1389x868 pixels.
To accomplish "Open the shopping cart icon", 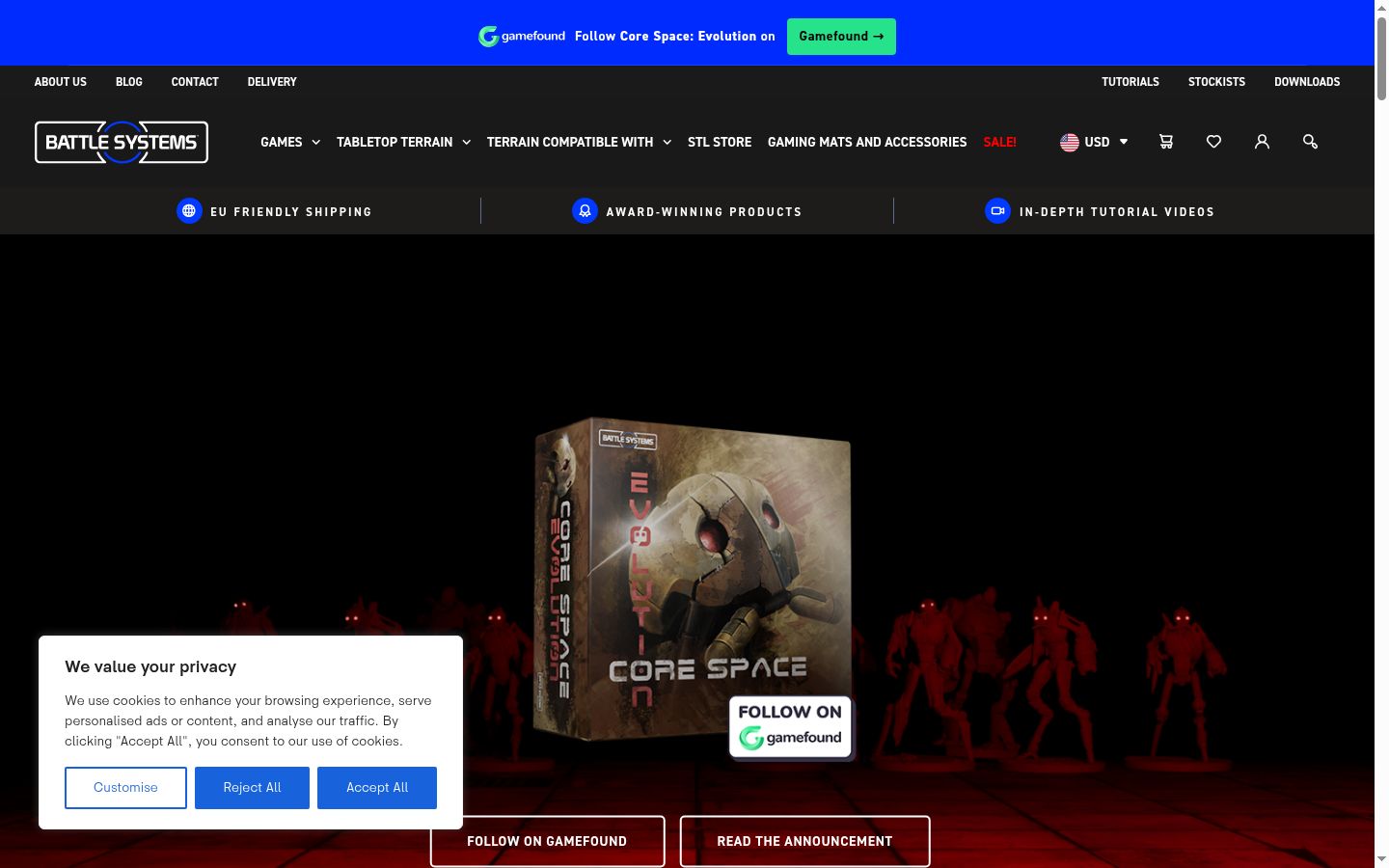I will pyautogui.click(x=1166, y=142).
